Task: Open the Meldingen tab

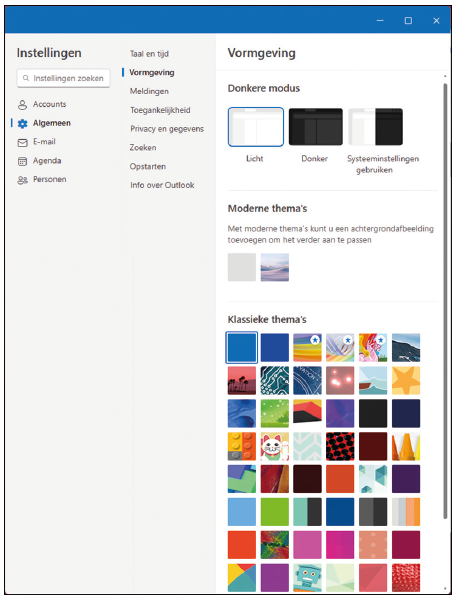Action: click(149, 91)
